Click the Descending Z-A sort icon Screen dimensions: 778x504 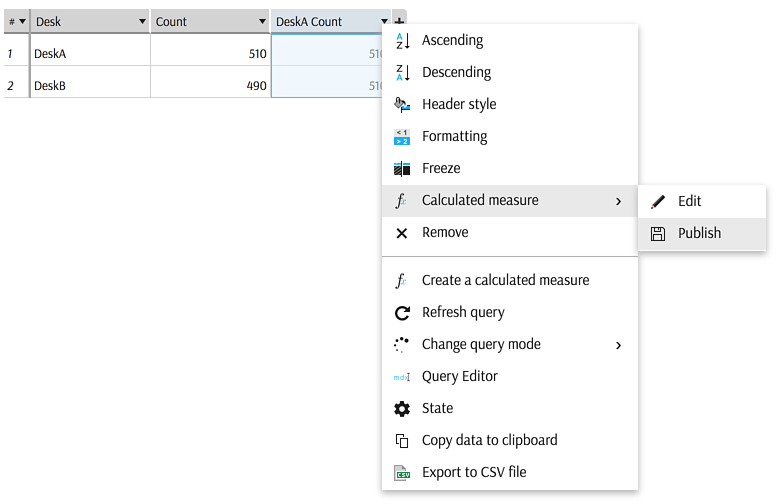pos(402,72)
